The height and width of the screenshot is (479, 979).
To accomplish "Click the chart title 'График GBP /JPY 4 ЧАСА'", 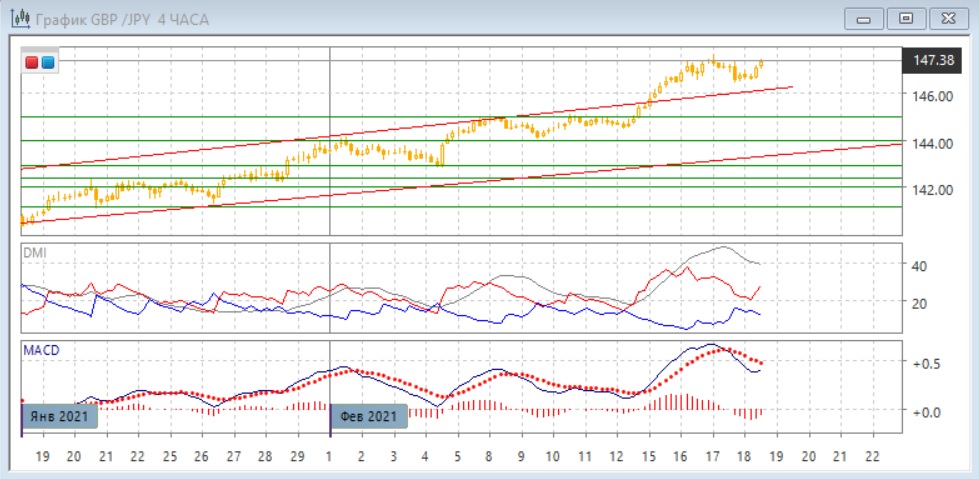I will tap(122, 20).
